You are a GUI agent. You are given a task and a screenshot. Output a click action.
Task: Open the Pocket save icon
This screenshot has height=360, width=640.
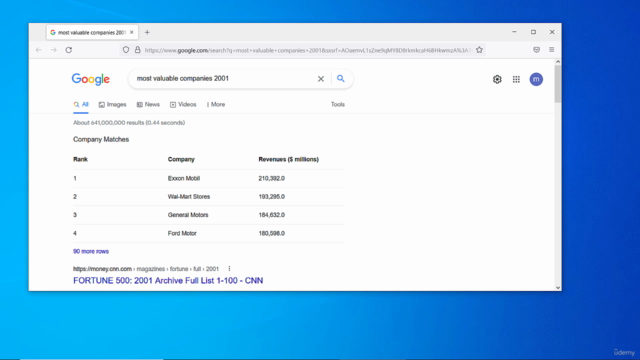(x=536, y=50)
